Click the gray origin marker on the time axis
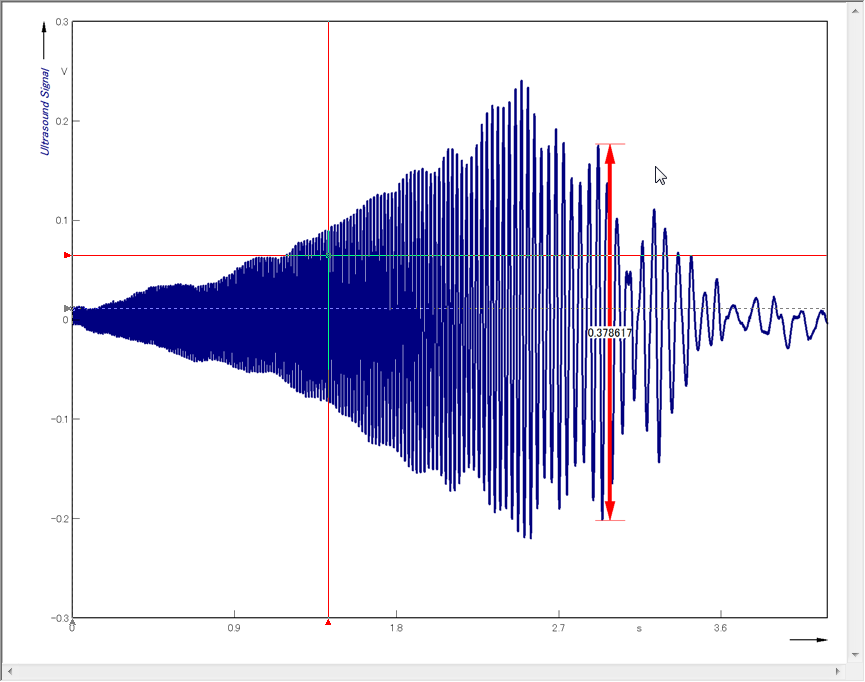Screen dimensions: 865x682 click(72, 622)
